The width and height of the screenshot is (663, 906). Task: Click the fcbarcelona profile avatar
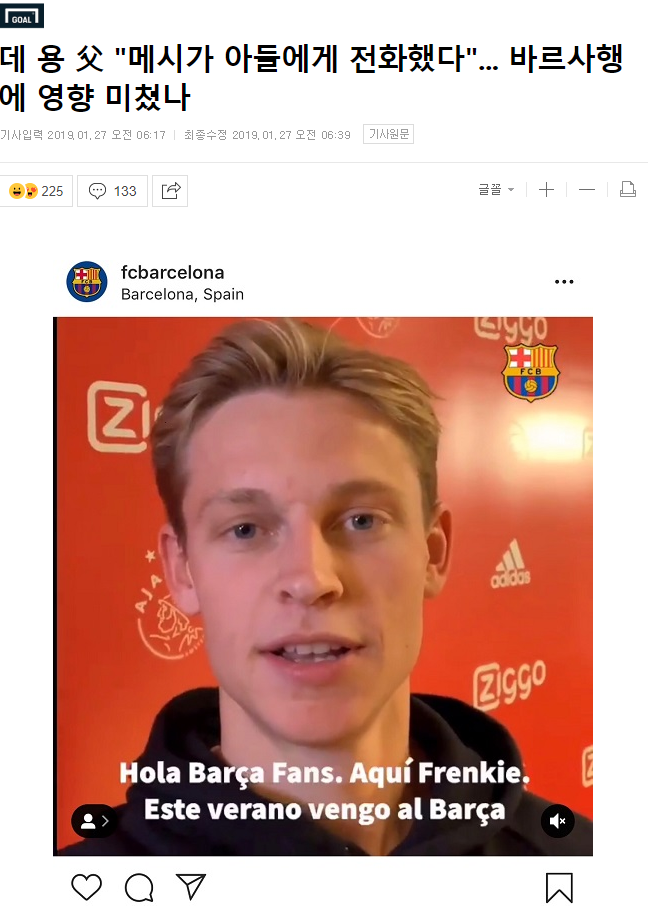click(x=87, y=282)
